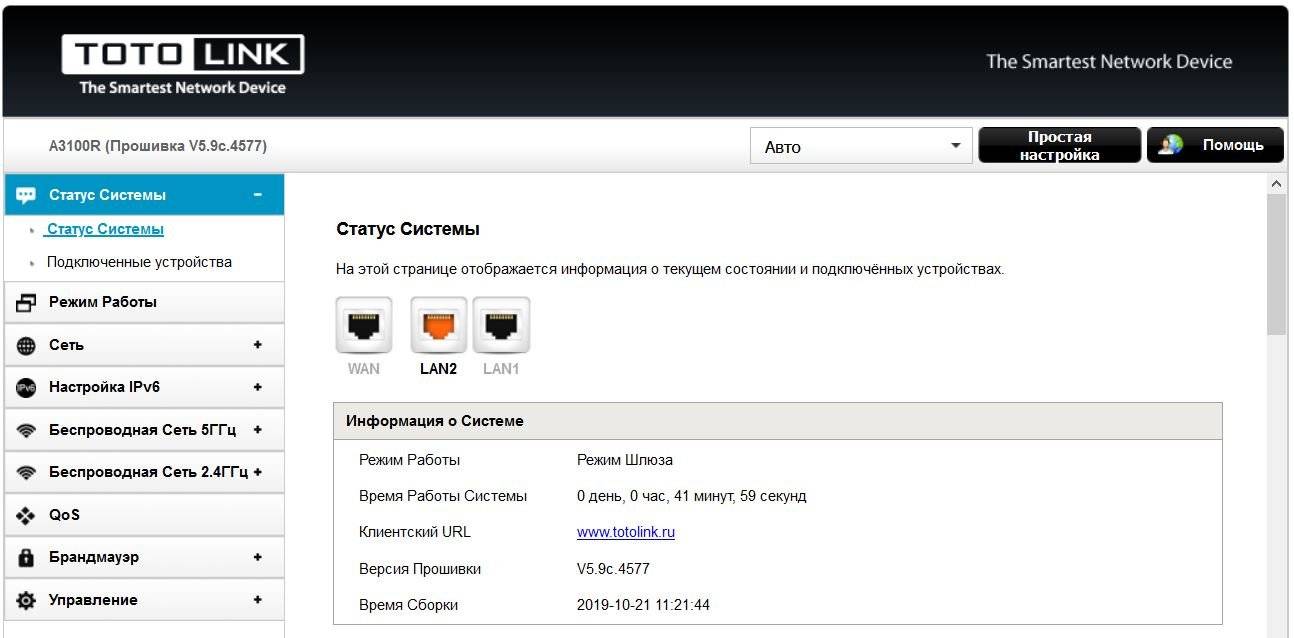The image size is (1294, 638).
Task: Collapse the Статус Системы section
Action: coord(257,195)
